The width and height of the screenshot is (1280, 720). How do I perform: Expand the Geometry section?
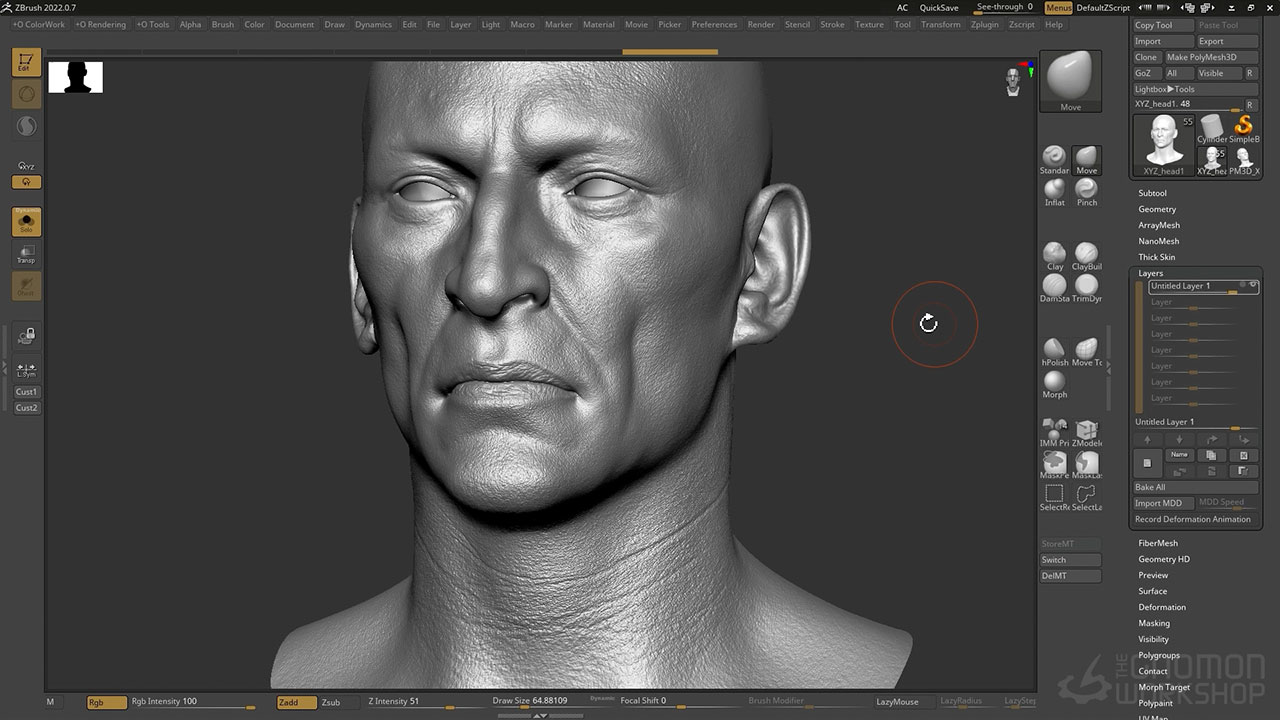click(x=1157, y=209)
